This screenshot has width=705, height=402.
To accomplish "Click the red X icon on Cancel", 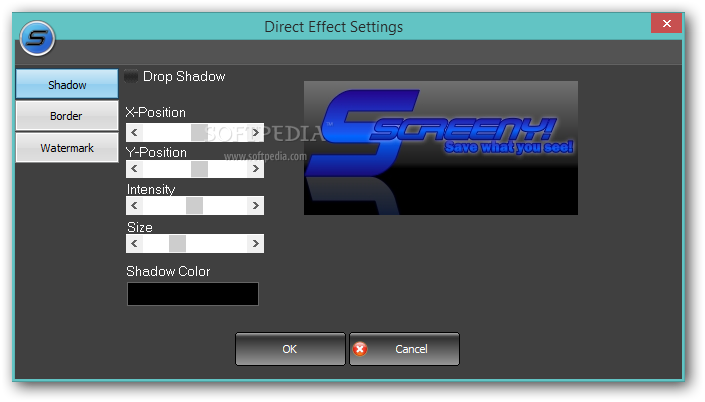I will 360,349.
